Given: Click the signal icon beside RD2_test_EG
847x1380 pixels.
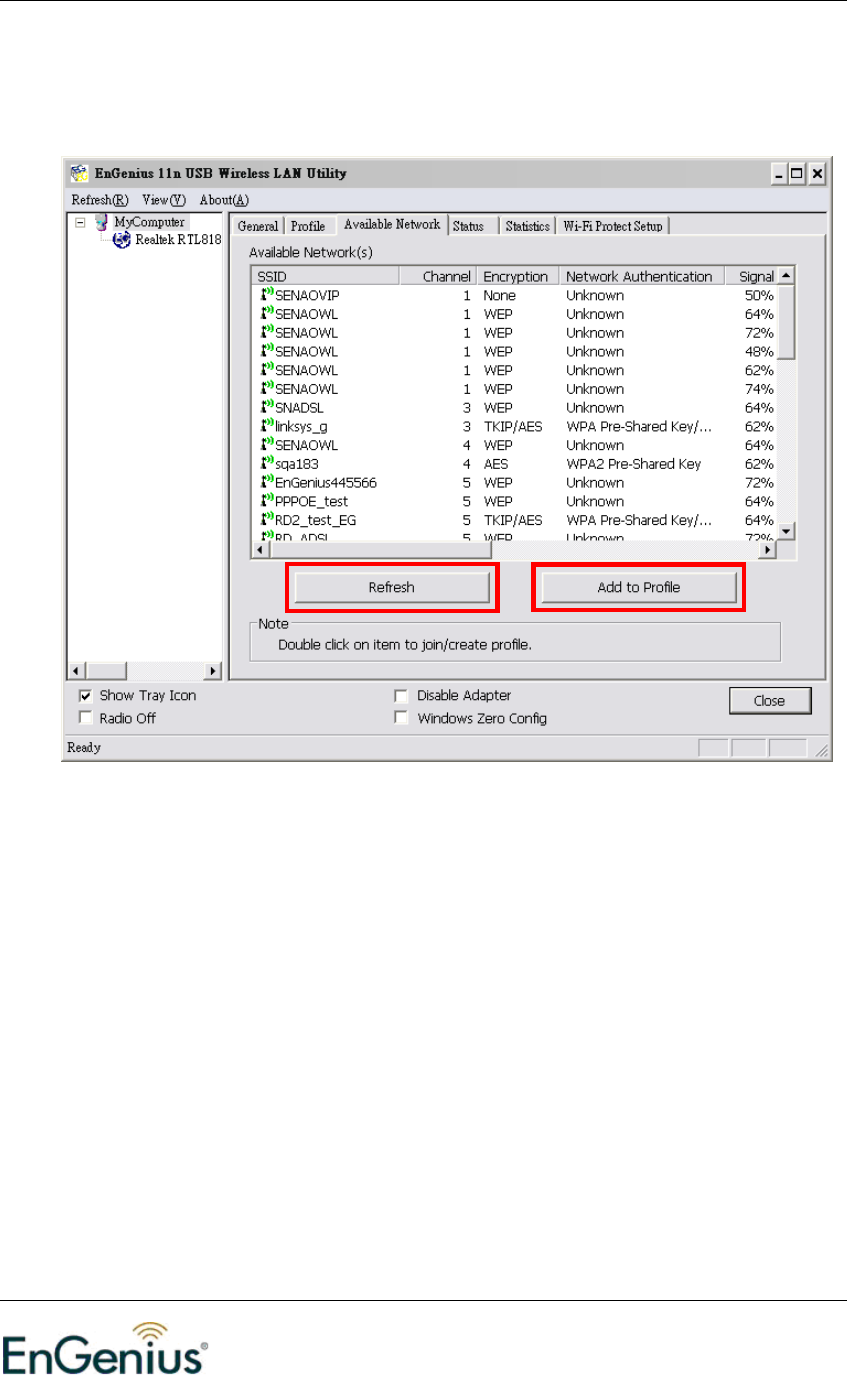Looking at the screenshot, I should (266, 520).
